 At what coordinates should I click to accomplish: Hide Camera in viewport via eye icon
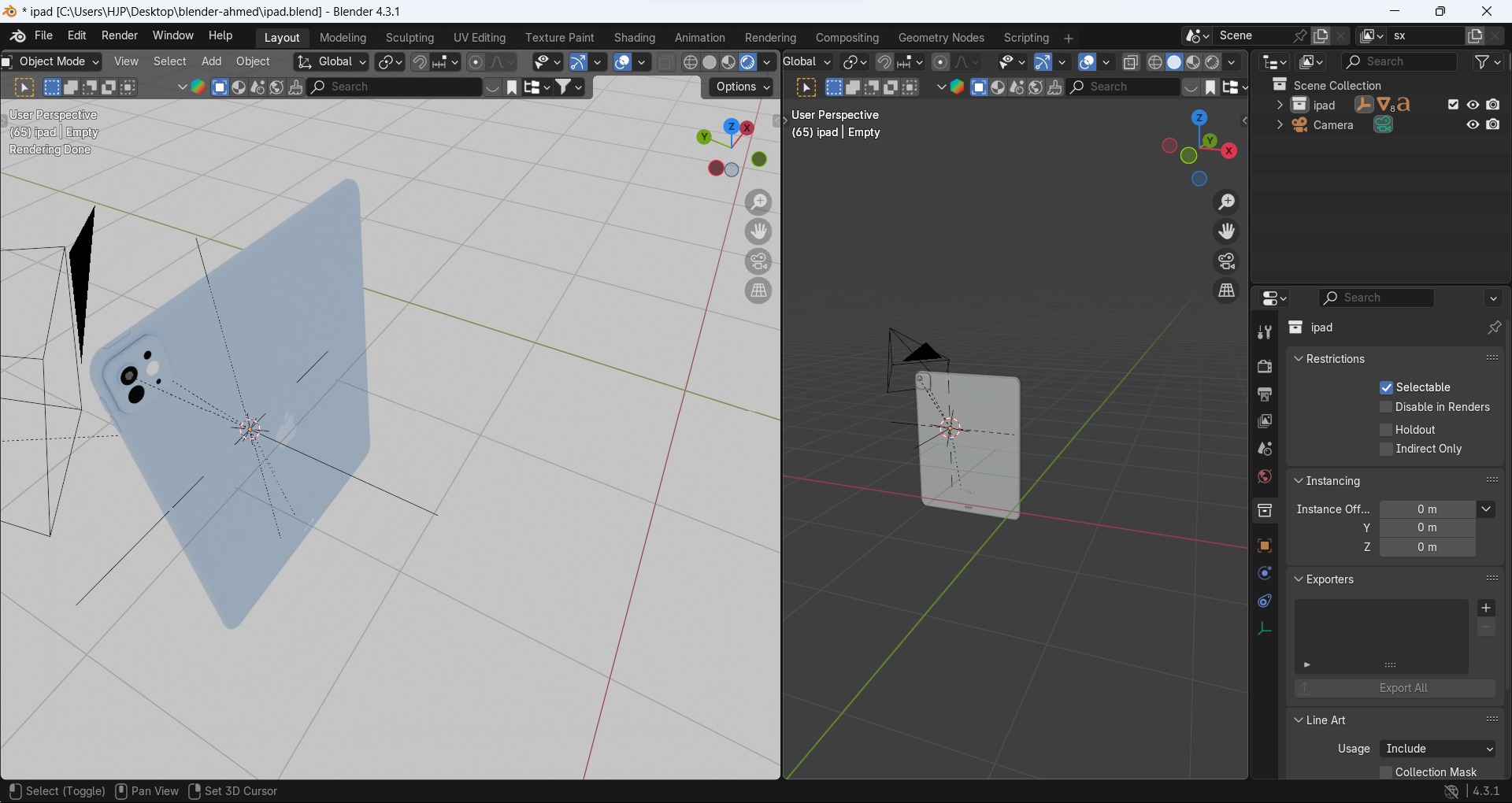(1473, 125)
